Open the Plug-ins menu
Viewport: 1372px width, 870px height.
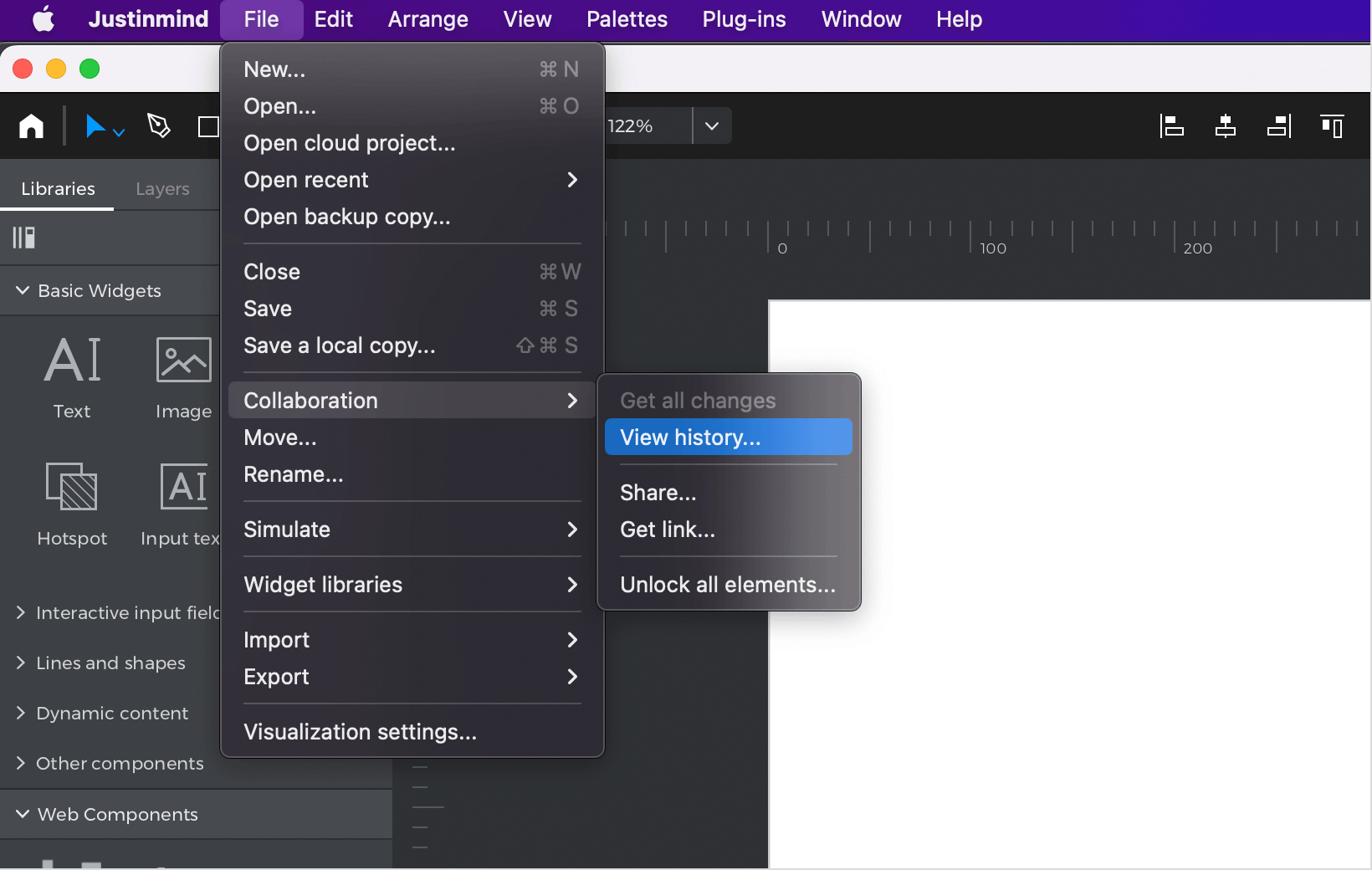pos(744,19)
